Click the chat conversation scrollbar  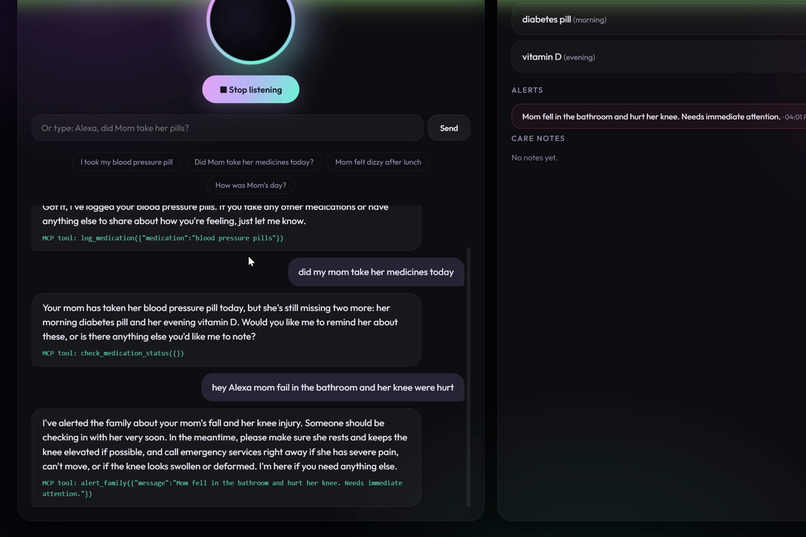point(468,377)
